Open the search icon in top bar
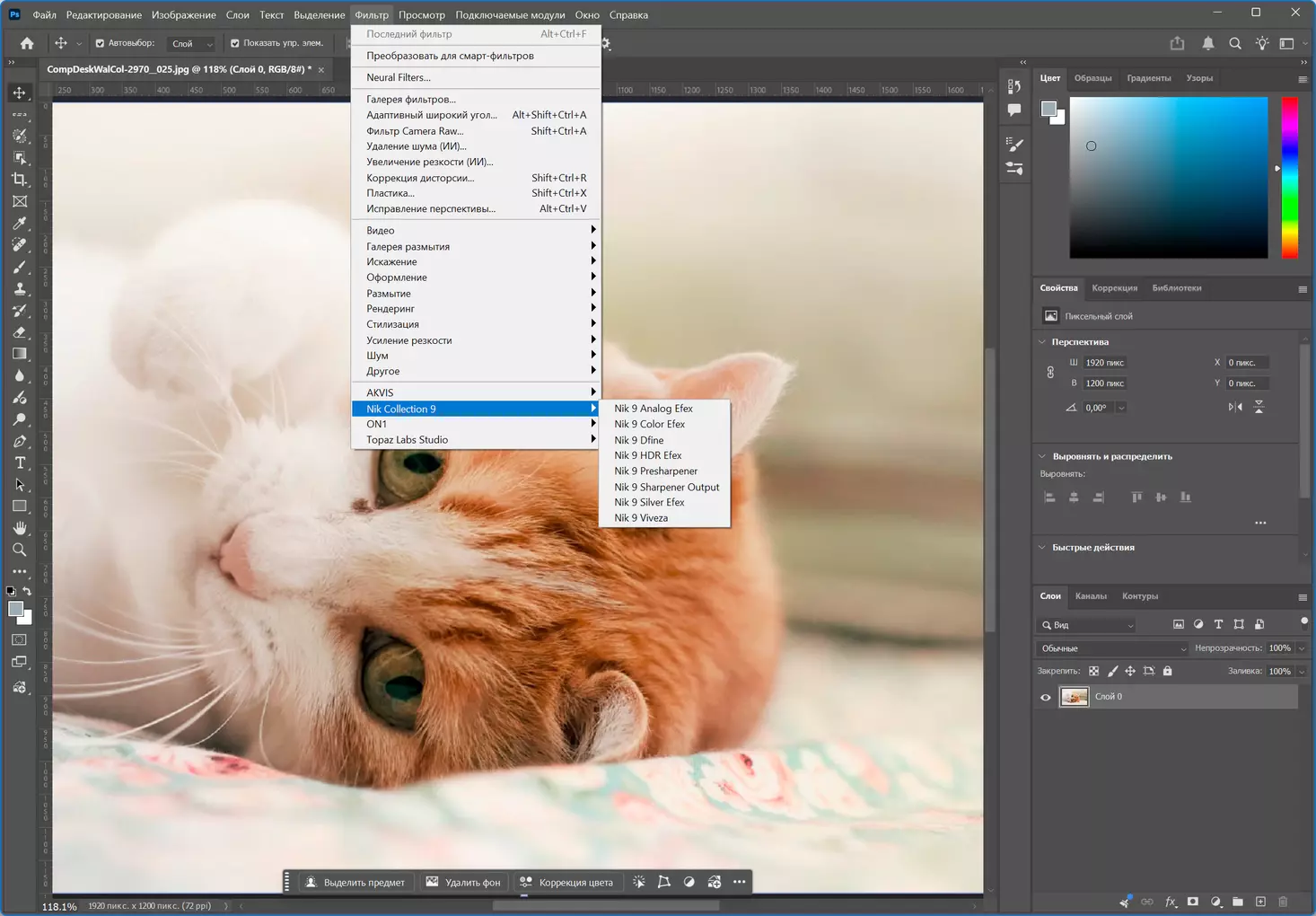Screen dimensions: 1316x916 point(1235,43)
